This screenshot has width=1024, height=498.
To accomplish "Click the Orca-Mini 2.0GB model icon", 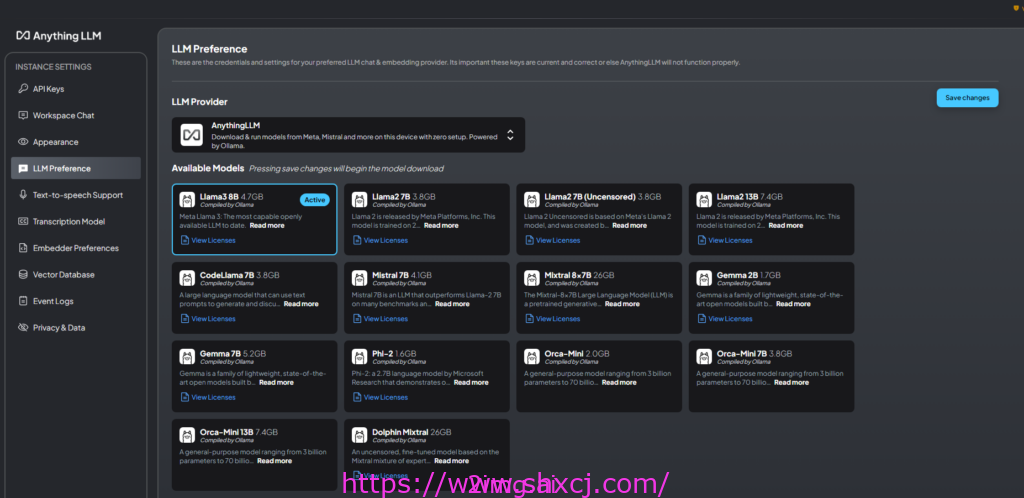I will pyautogui.click(x=532, y=356).
